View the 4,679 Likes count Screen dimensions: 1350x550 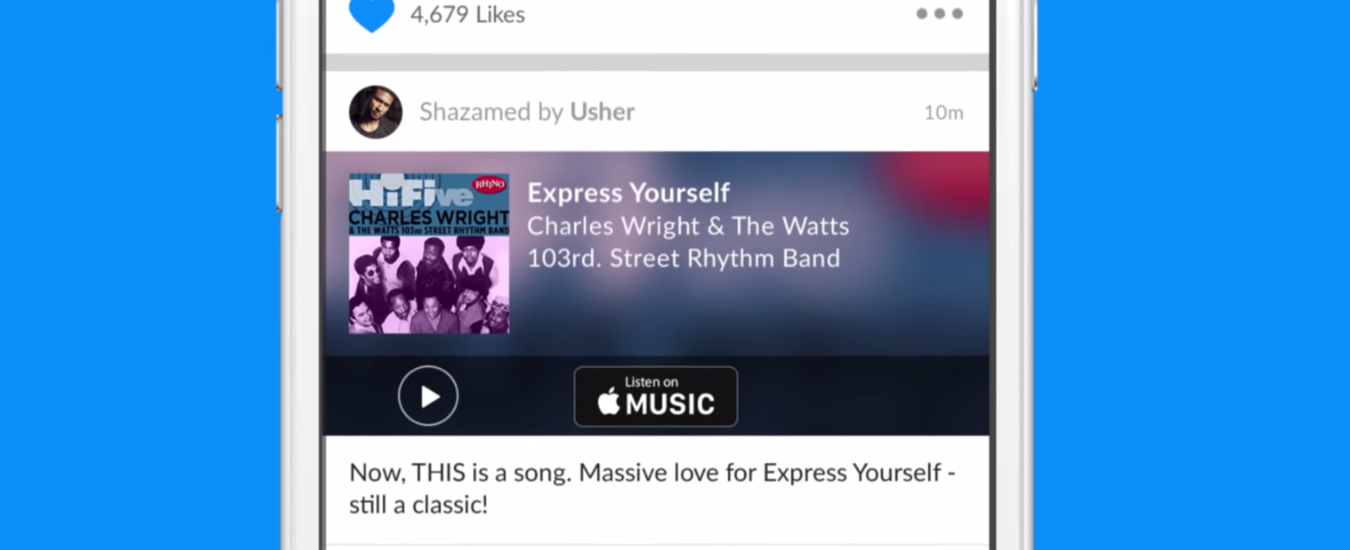click(x=467, y=14)
